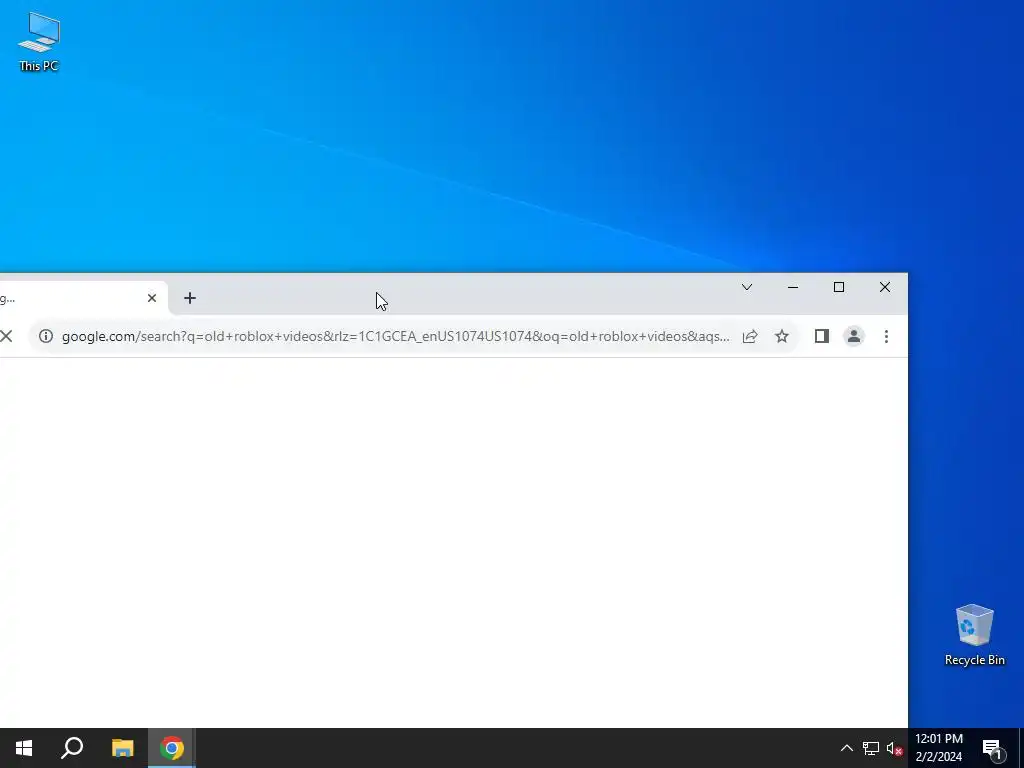Minimize the Chrome window
This screenshot has width=1024, height=768.
(x=793, y=287)
